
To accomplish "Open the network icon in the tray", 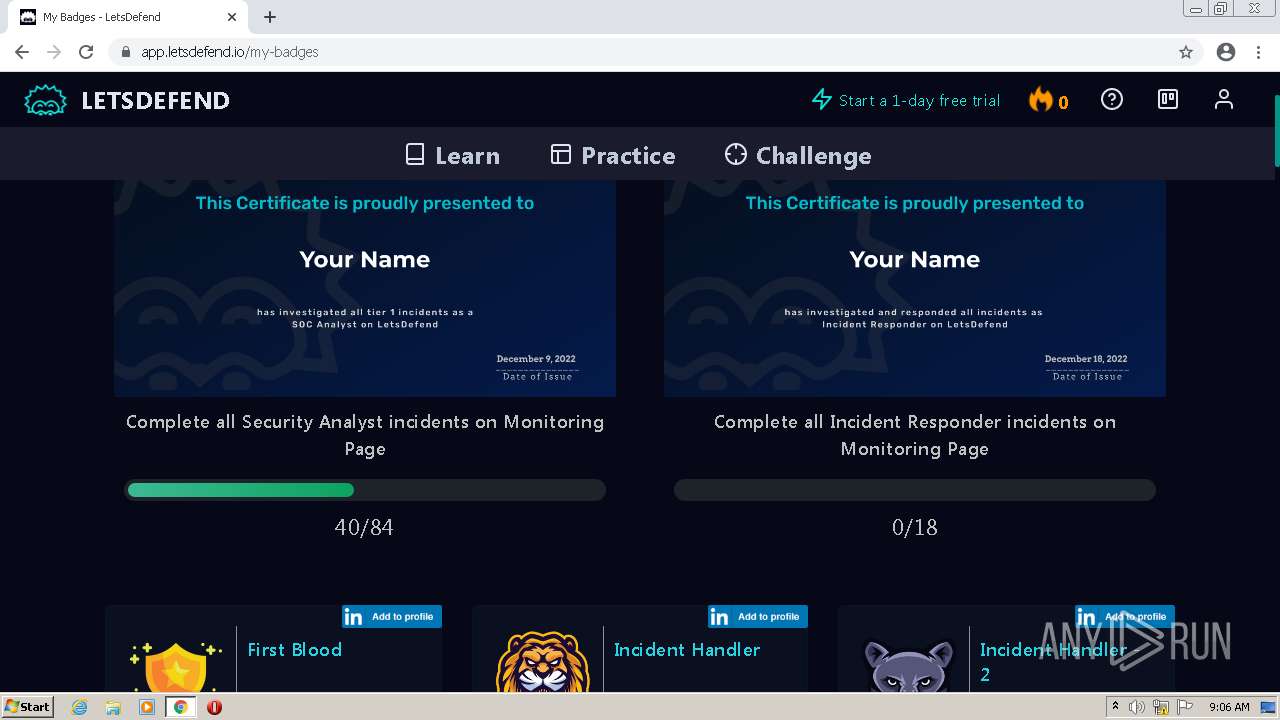I will pyautogui.click(x=1162, y=707).
